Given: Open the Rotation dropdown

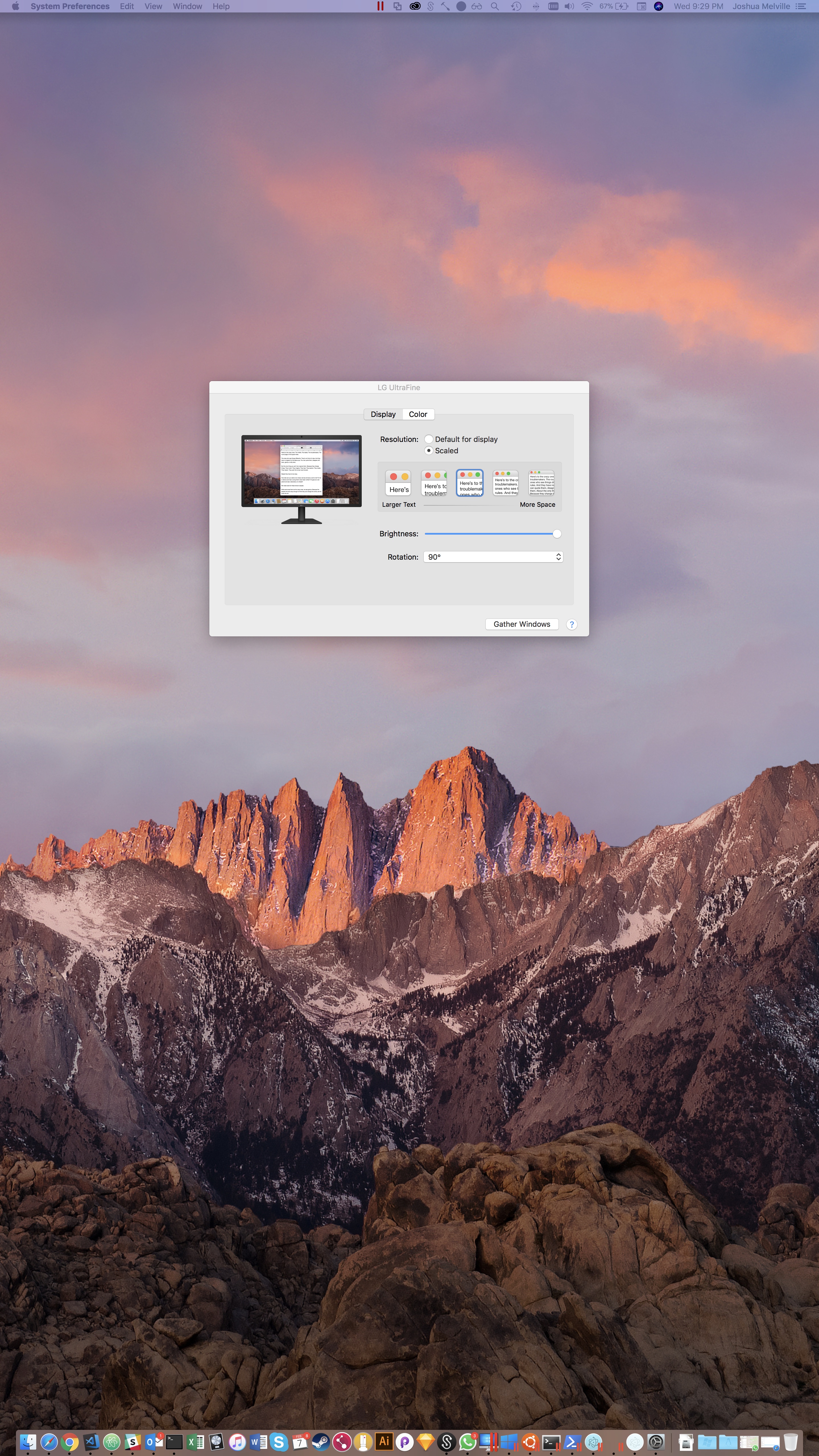Looking at the screenshot, I should click(493, 557).
